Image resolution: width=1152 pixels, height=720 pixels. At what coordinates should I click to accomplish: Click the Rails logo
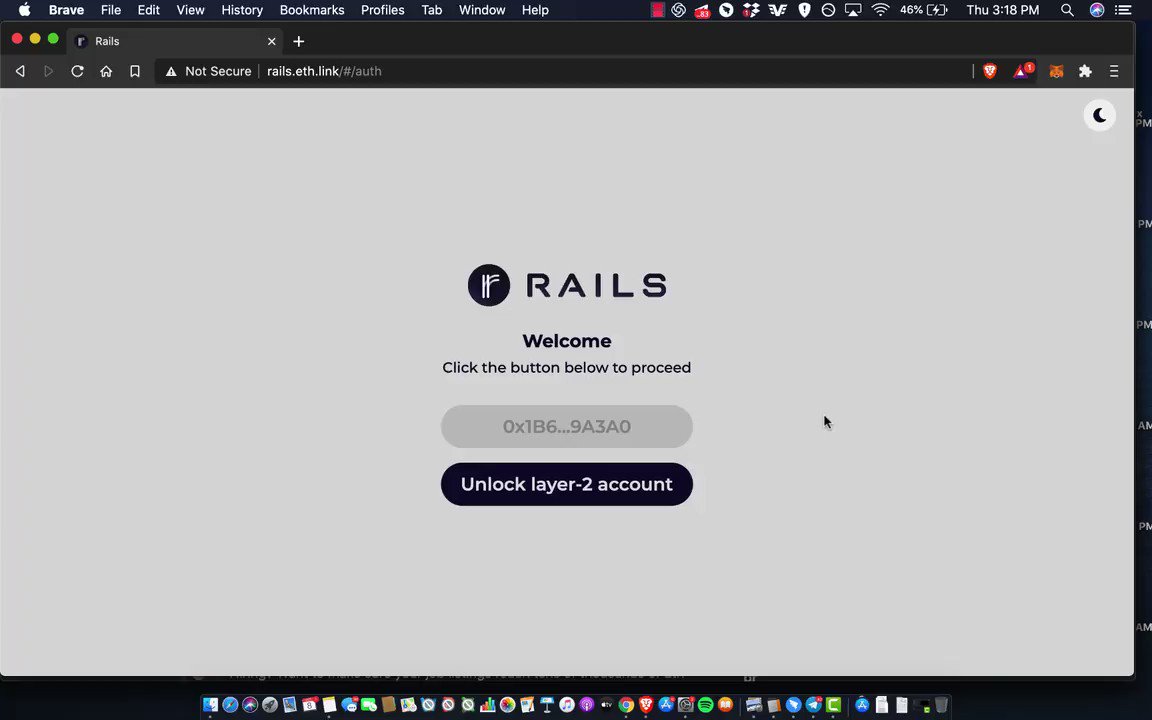click(566, 285)
